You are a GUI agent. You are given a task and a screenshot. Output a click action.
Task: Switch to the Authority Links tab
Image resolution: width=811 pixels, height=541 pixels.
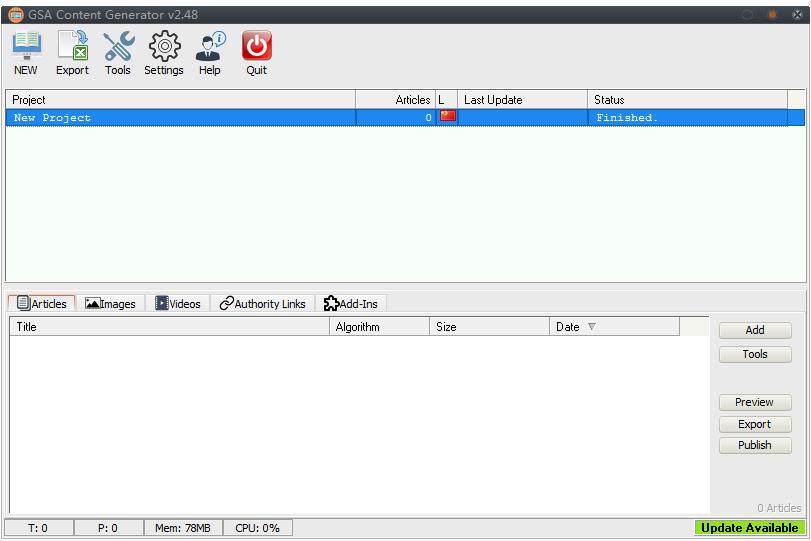coord(262,303)
